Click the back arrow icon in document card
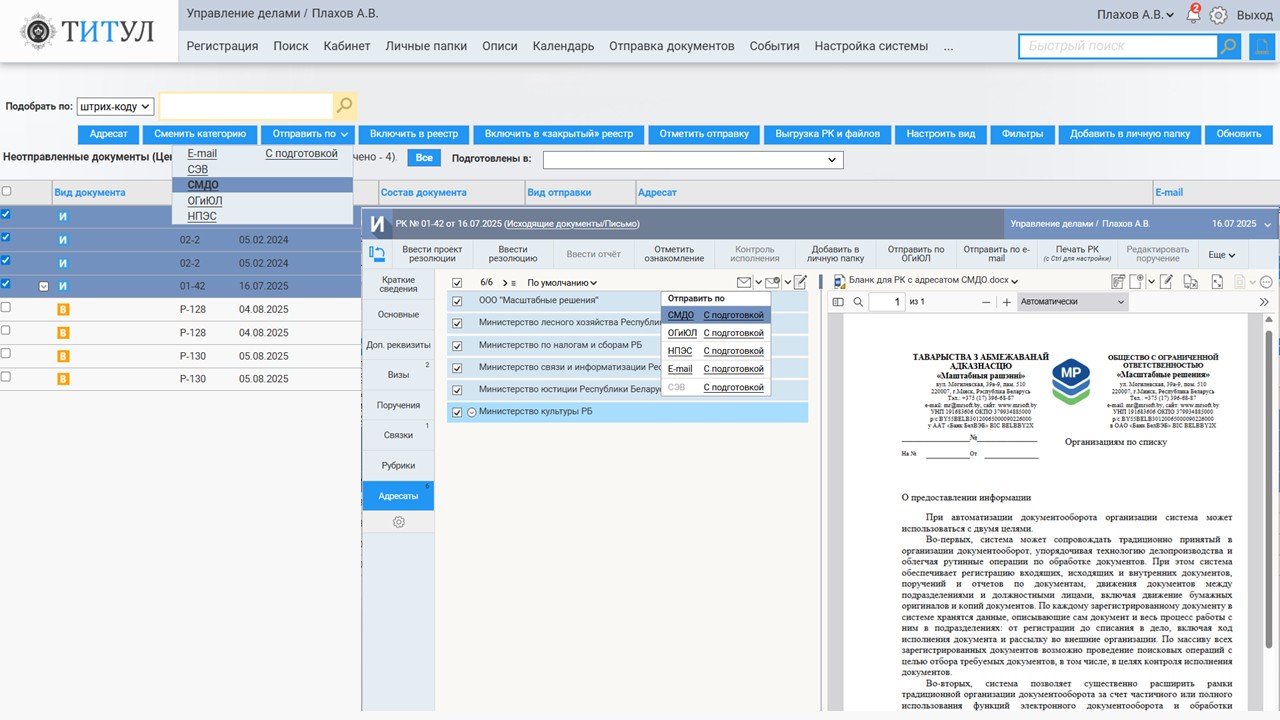This screenshot has height=720, width=1280. [x=378, y=254]
